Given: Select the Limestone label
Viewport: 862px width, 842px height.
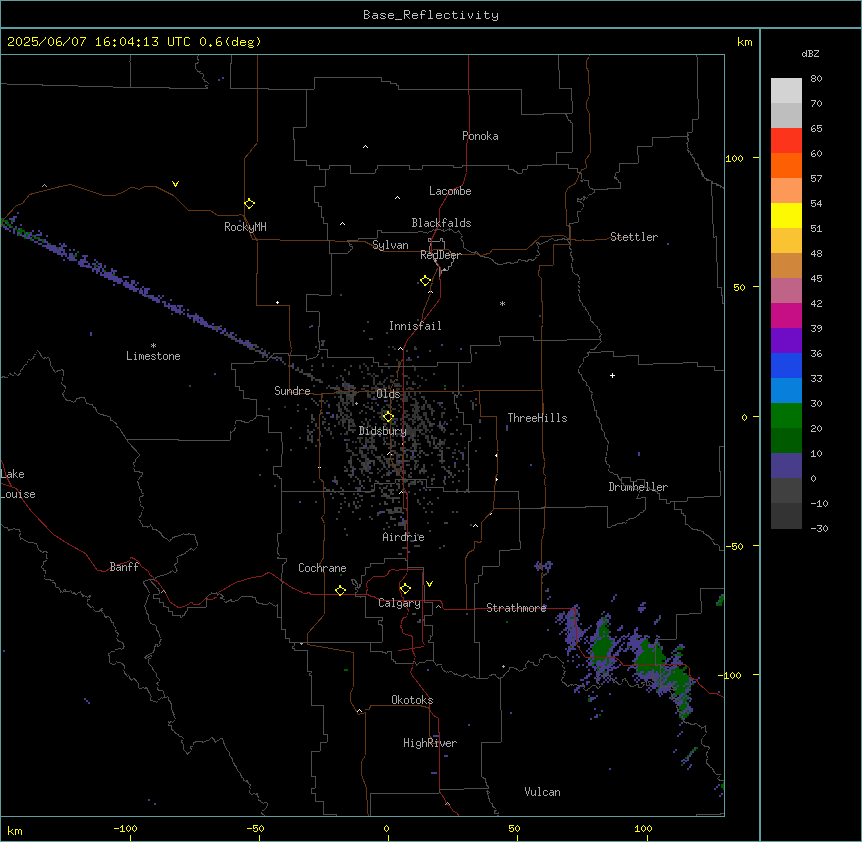Looking at the screenshot, I should [x=153, y=356].
